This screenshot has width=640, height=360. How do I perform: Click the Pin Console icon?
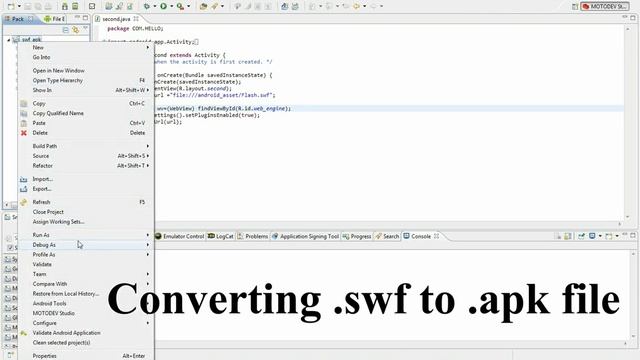(581, 236)
